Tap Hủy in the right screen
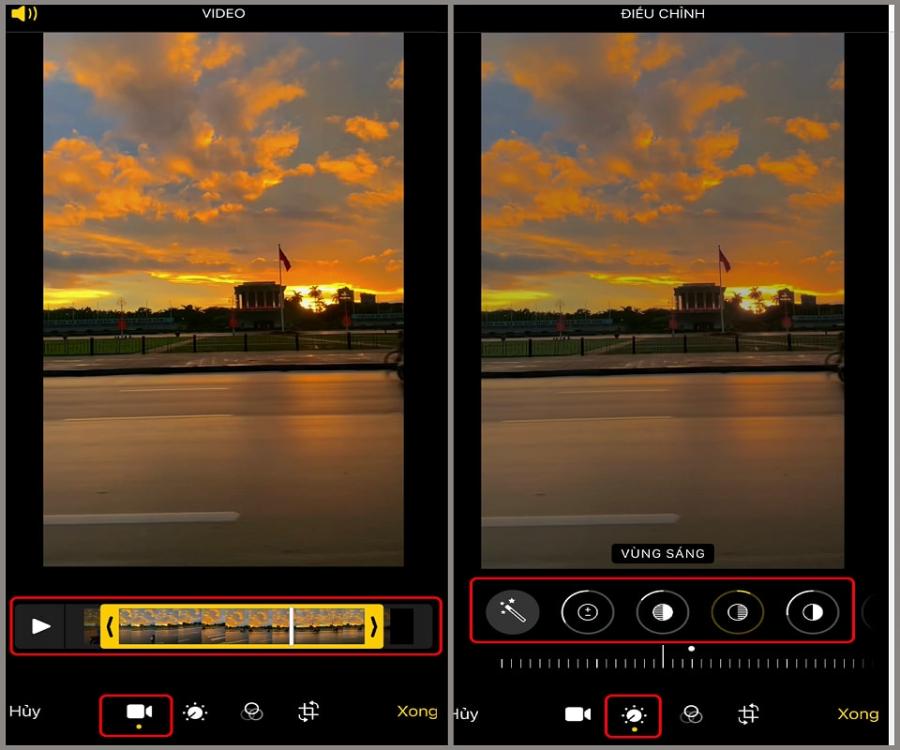Image resolution: width=900 pixels, height=750 pixels. click(465, 714)
